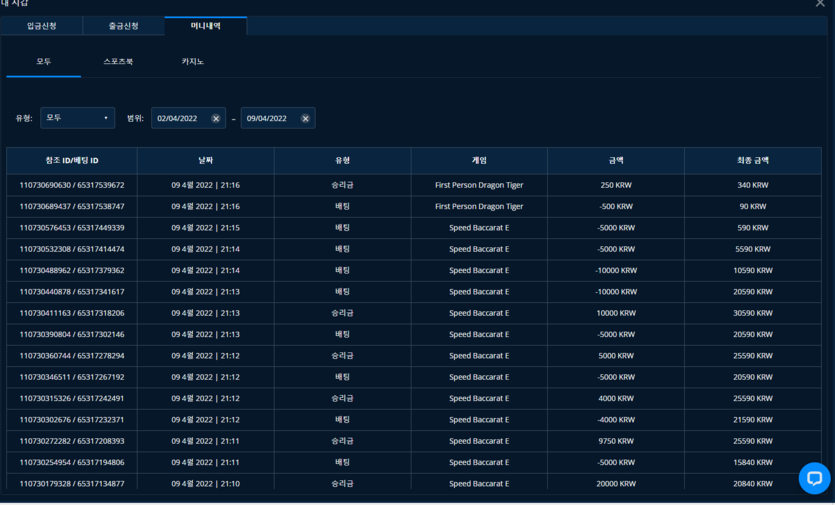Click the 20000 KRW amount cell
The width and height of the screenshot is (835, 505).
[x=616, y=484]
